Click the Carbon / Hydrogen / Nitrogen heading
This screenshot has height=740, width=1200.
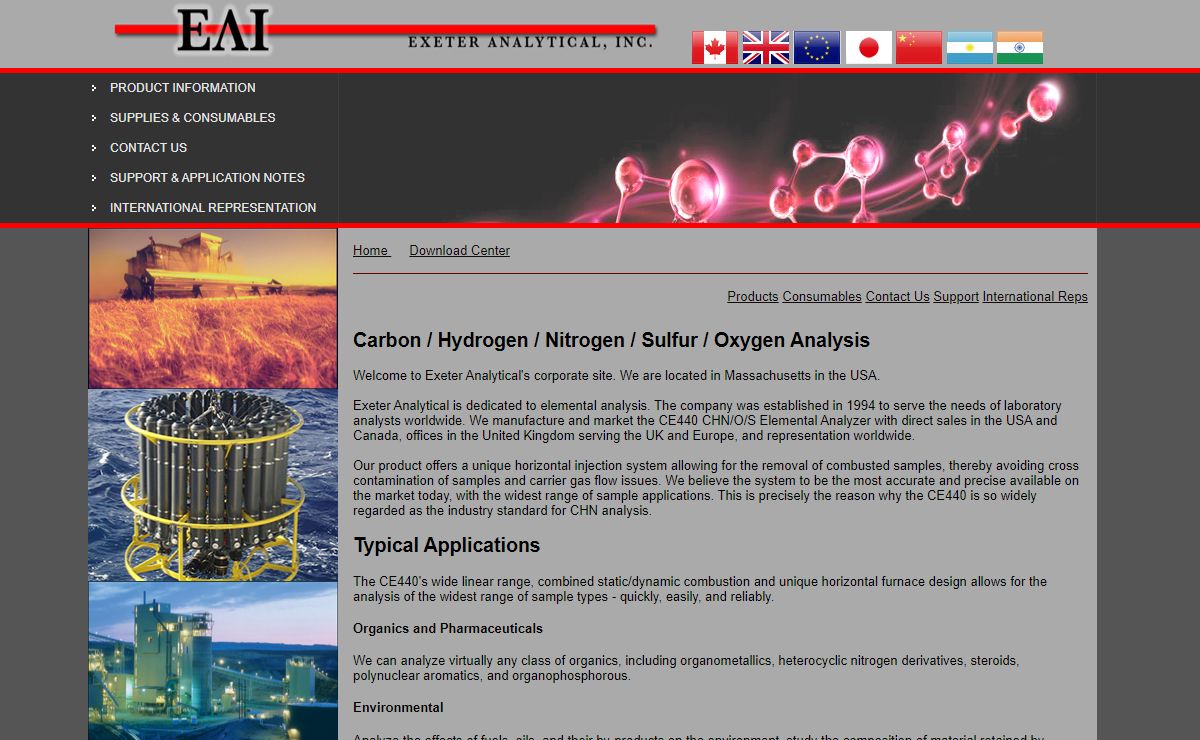pos(611,340)
